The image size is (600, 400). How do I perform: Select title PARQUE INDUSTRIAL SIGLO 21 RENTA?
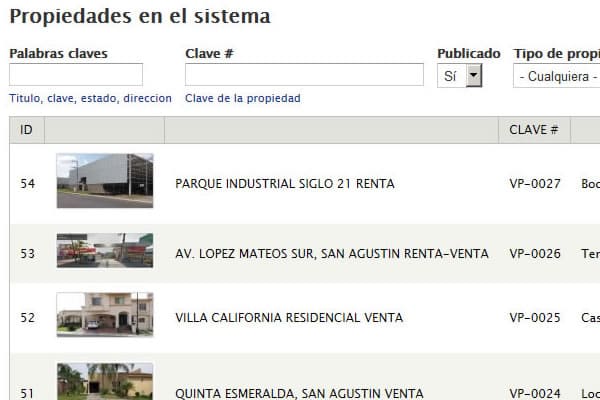click(x=285, y=184)
